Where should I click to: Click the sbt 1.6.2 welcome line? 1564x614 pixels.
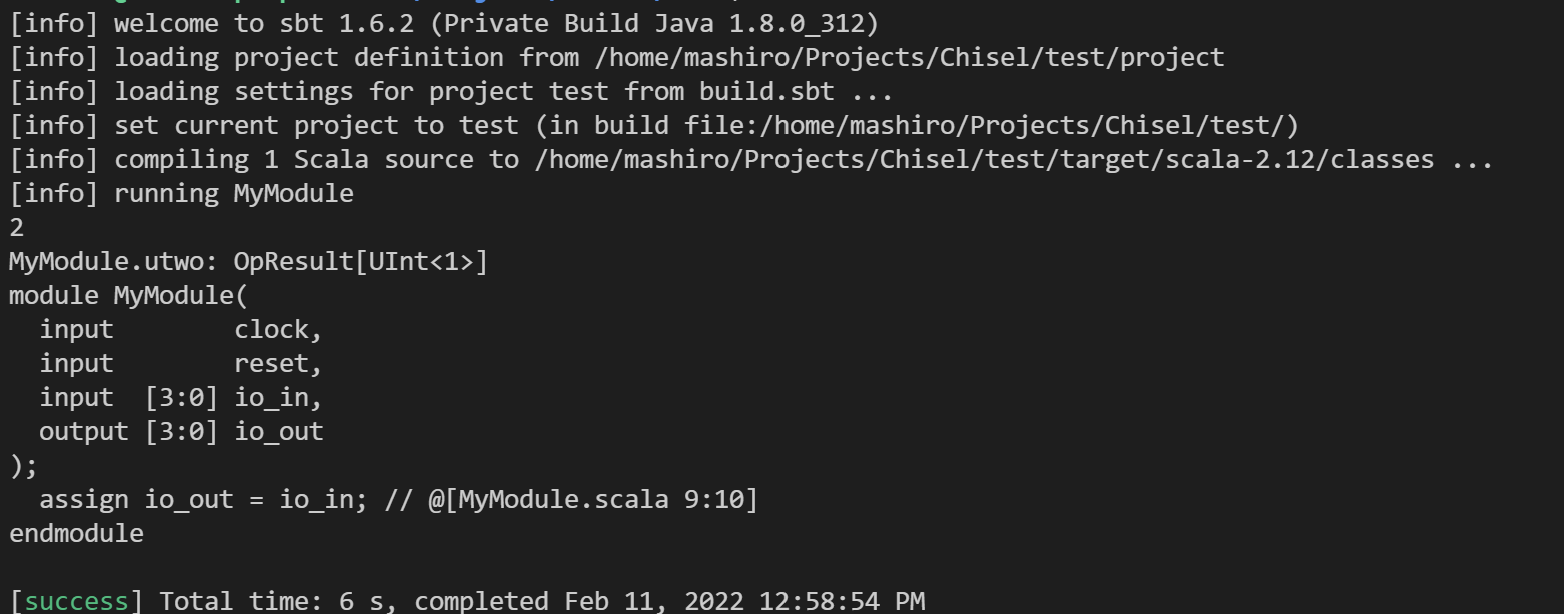click(x=444, y=23)
